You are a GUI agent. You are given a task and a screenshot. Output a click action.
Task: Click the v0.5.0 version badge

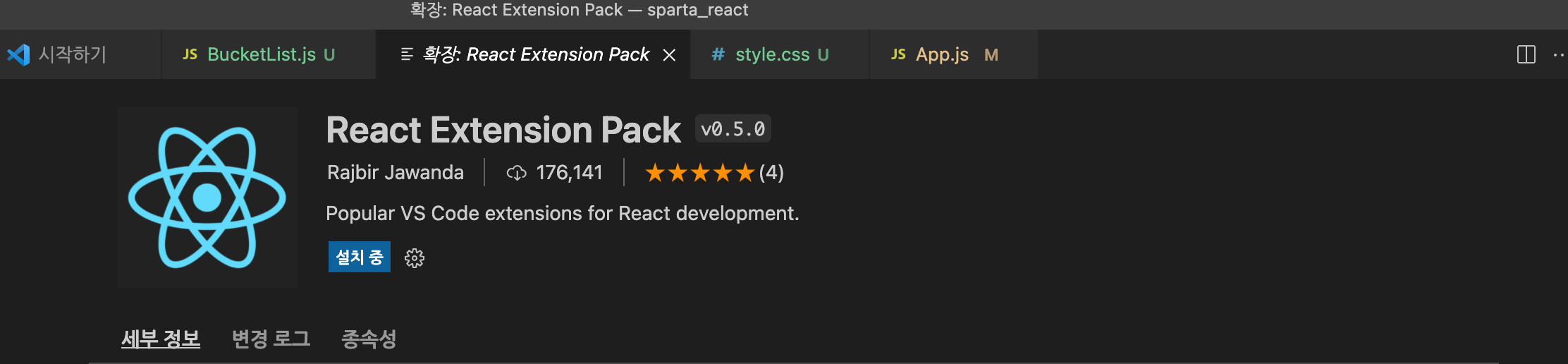point(733,129)
